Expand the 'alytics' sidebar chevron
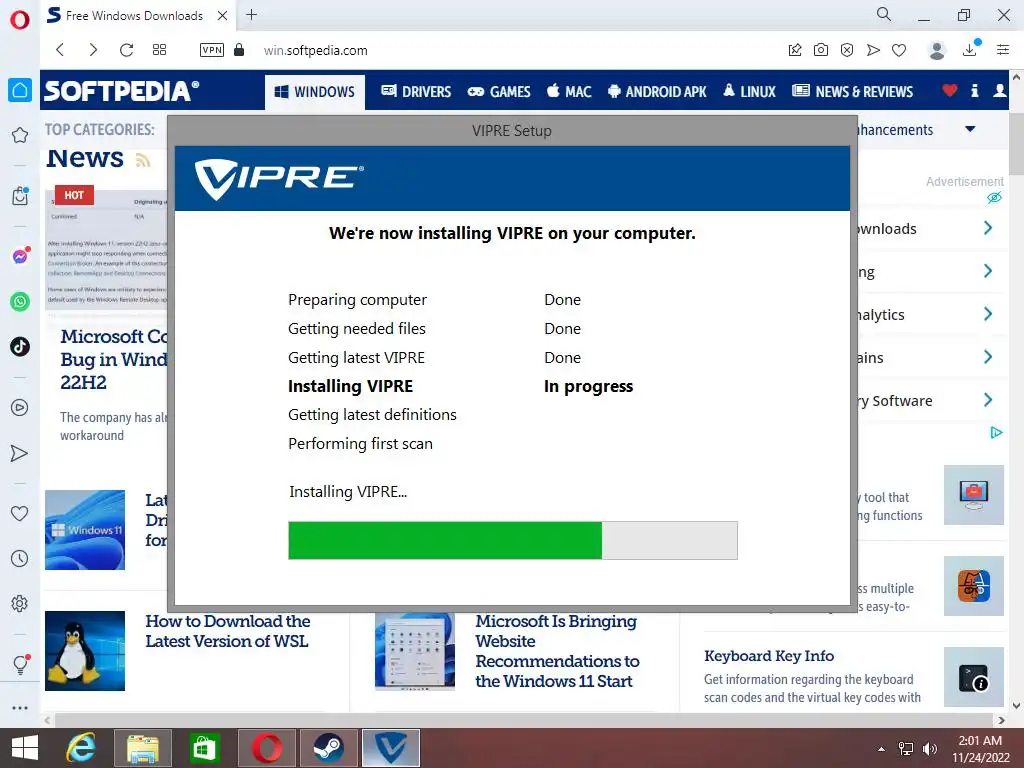This screenshot has width=1024, height=768. (988, 314)
